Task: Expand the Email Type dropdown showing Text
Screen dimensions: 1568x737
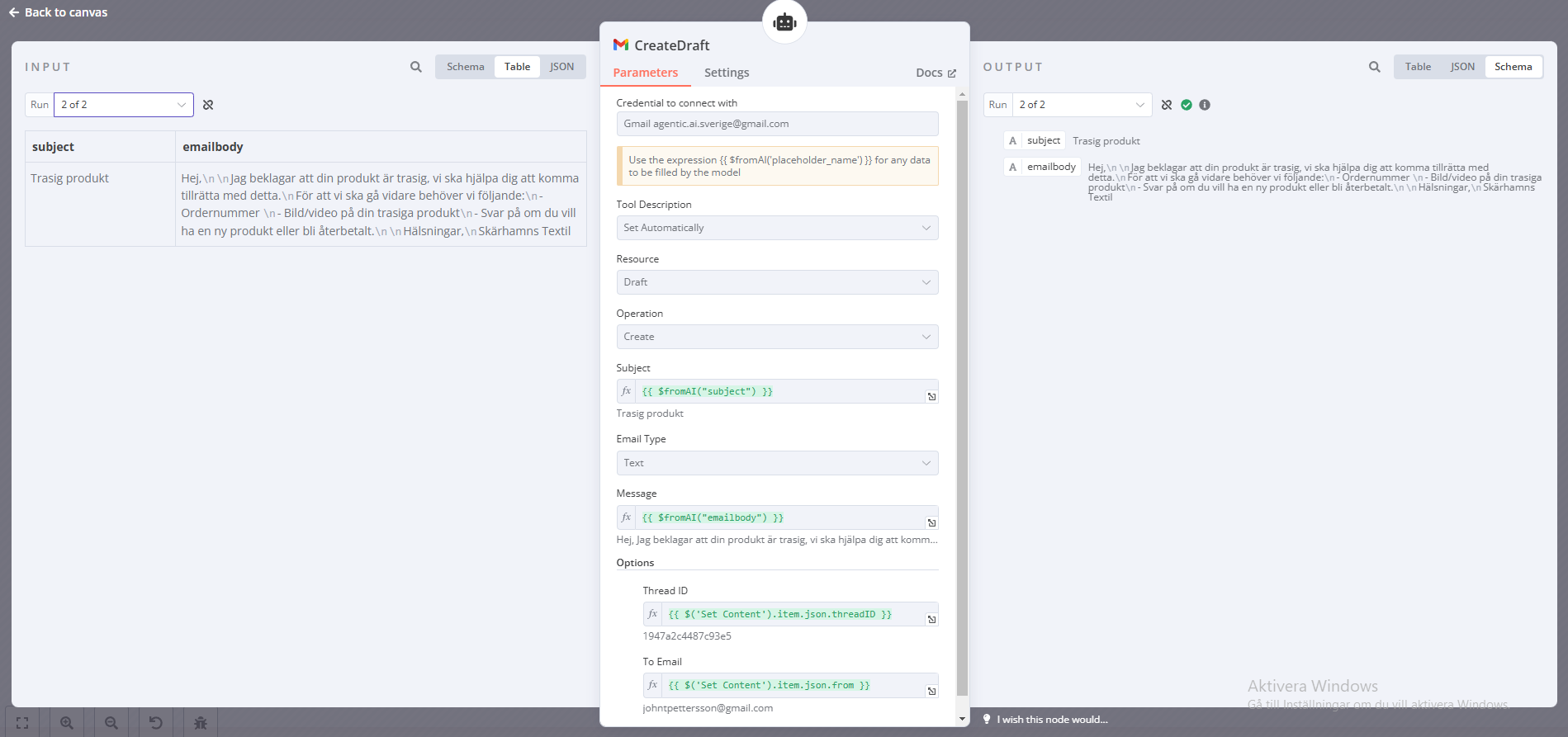Action: tap(777, 463)
